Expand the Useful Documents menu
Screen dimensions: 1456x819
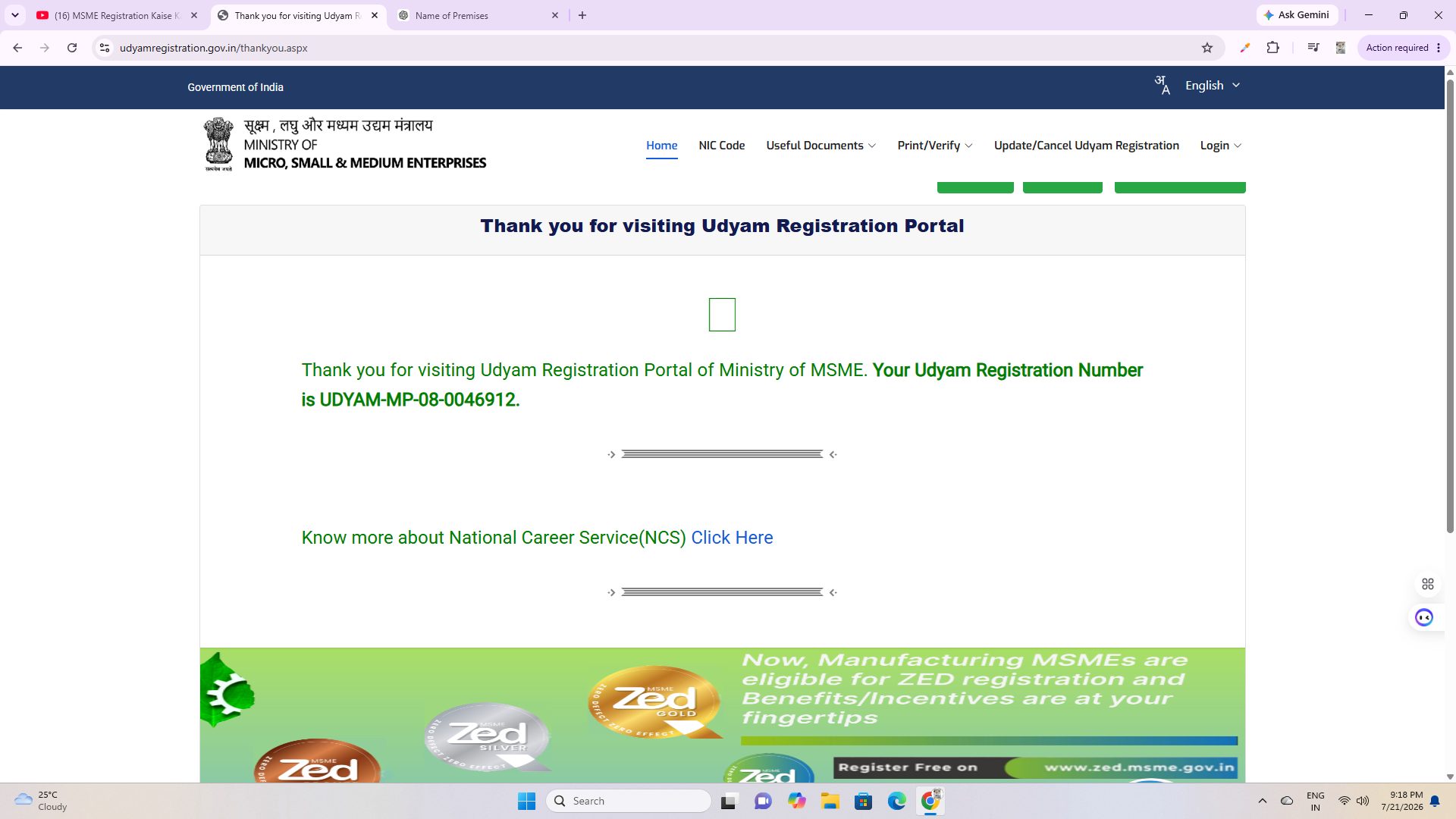tap(821, 146)
